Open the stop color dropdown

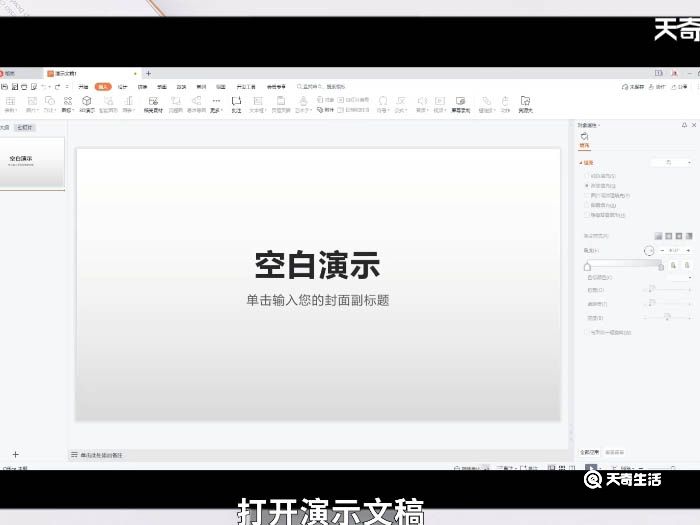point(680,278)
